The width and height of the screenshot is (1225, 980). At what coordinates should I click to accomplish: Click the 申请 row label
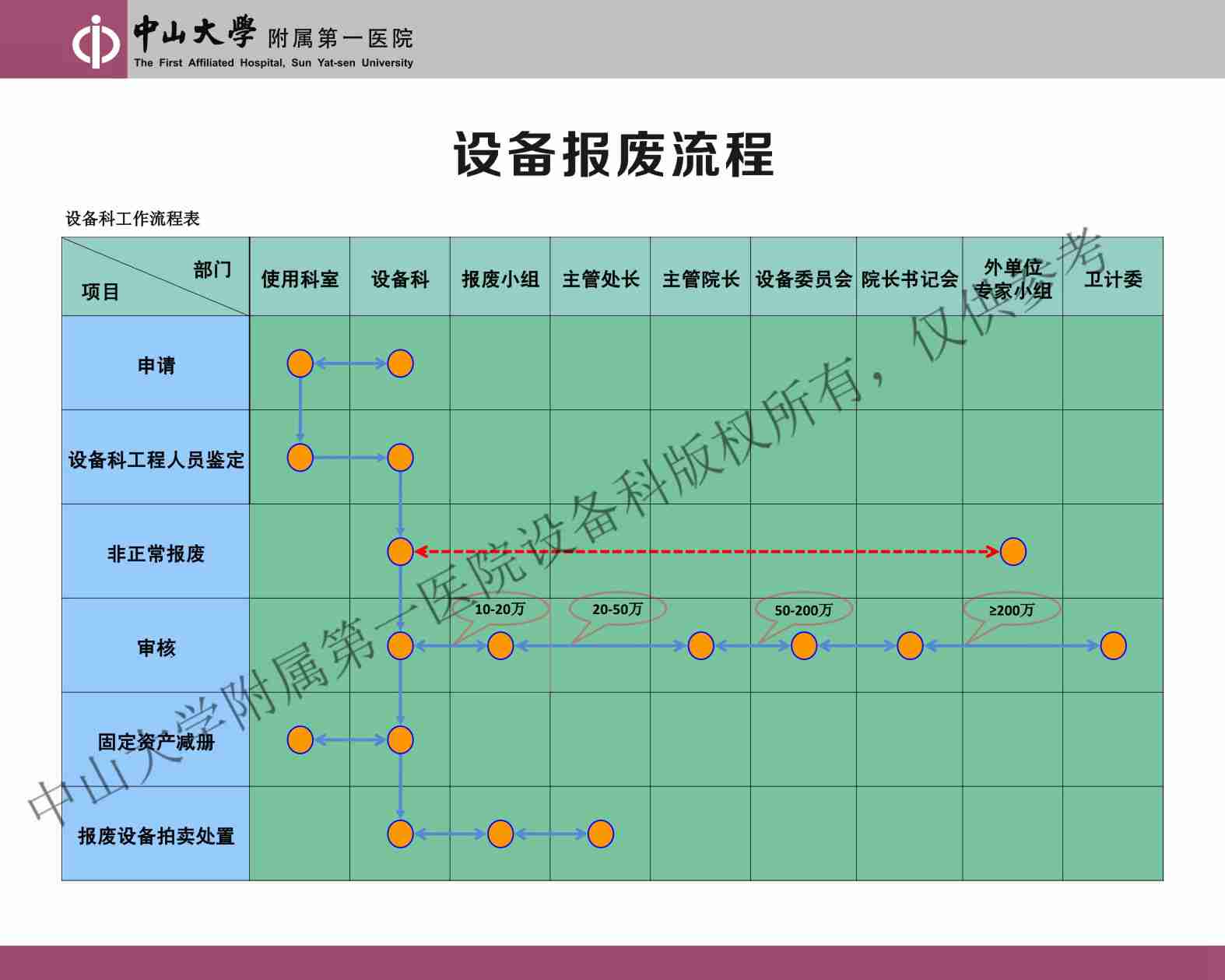[x=156, y=365]
